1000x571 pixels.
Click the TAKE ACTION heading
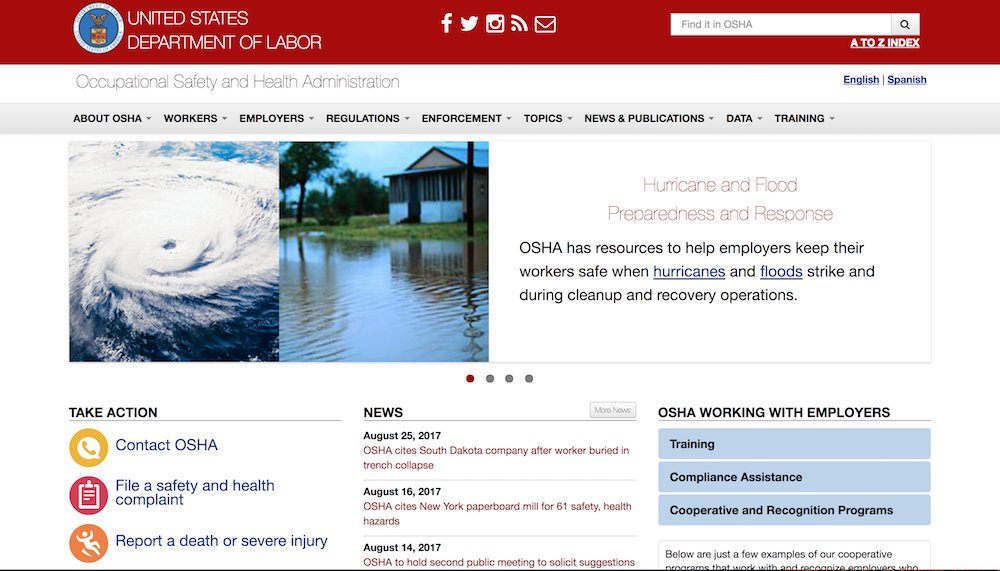pos(113,413)
